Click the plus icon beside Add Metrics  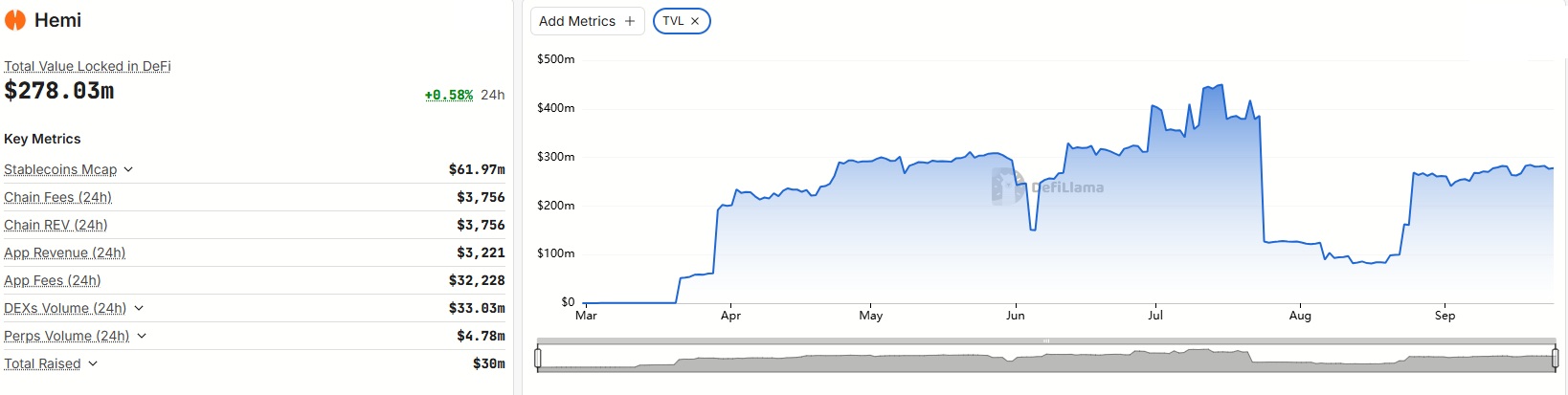(x=630, y=21)
